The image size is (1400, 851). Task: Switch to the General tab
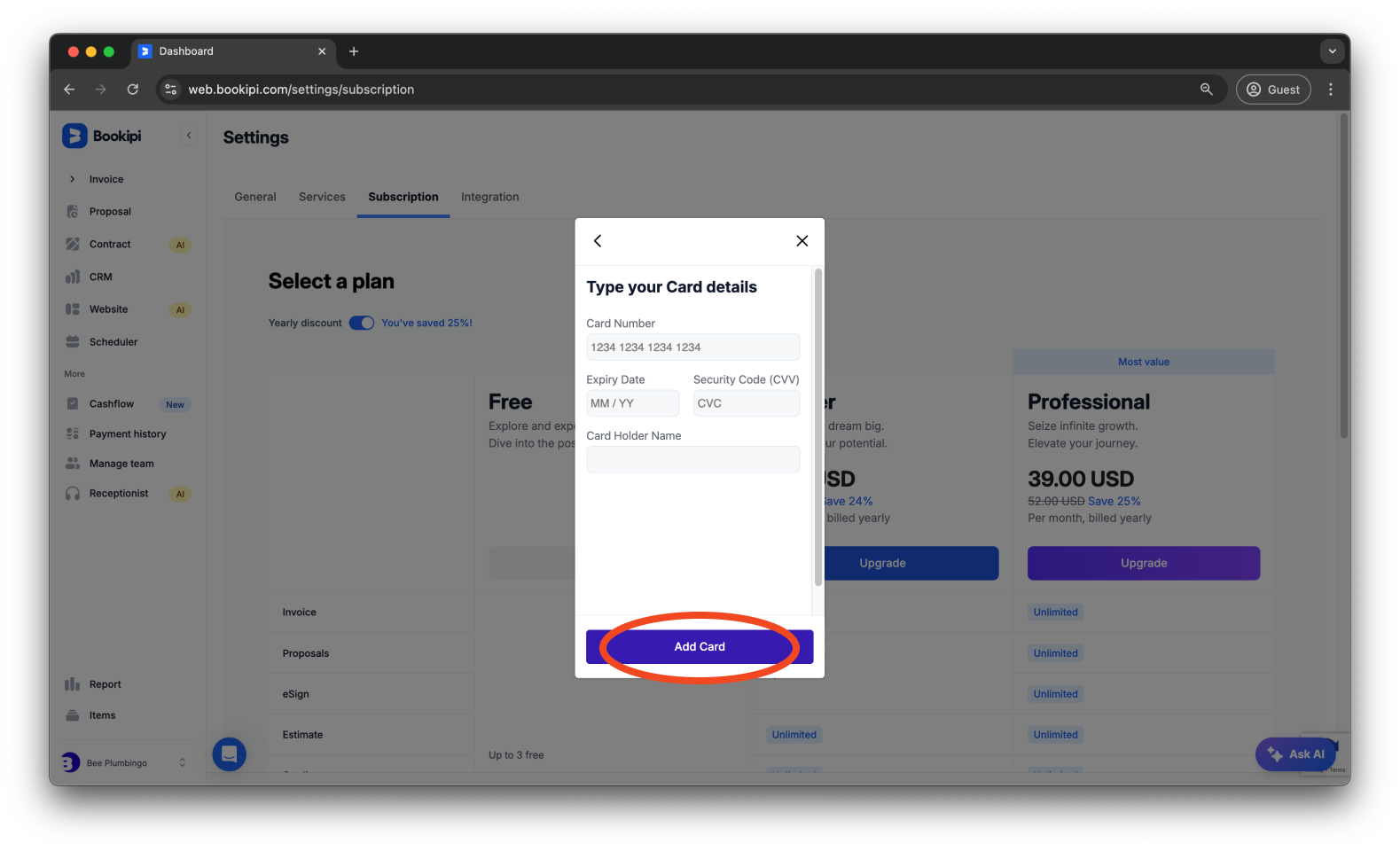255,197
